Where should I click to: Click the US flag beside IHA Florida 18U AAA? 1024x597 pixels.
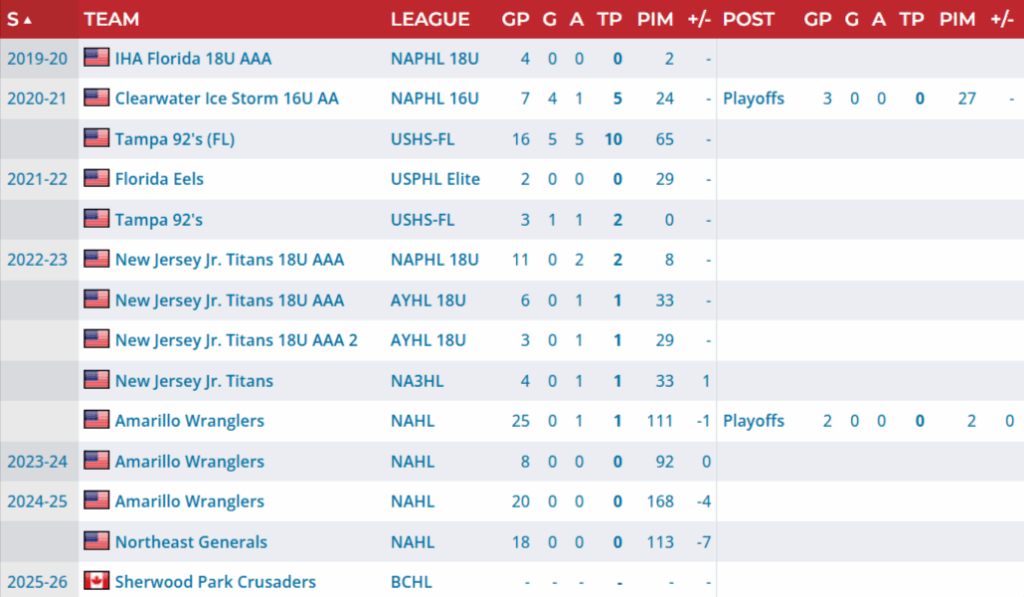[x=97, y=57]
